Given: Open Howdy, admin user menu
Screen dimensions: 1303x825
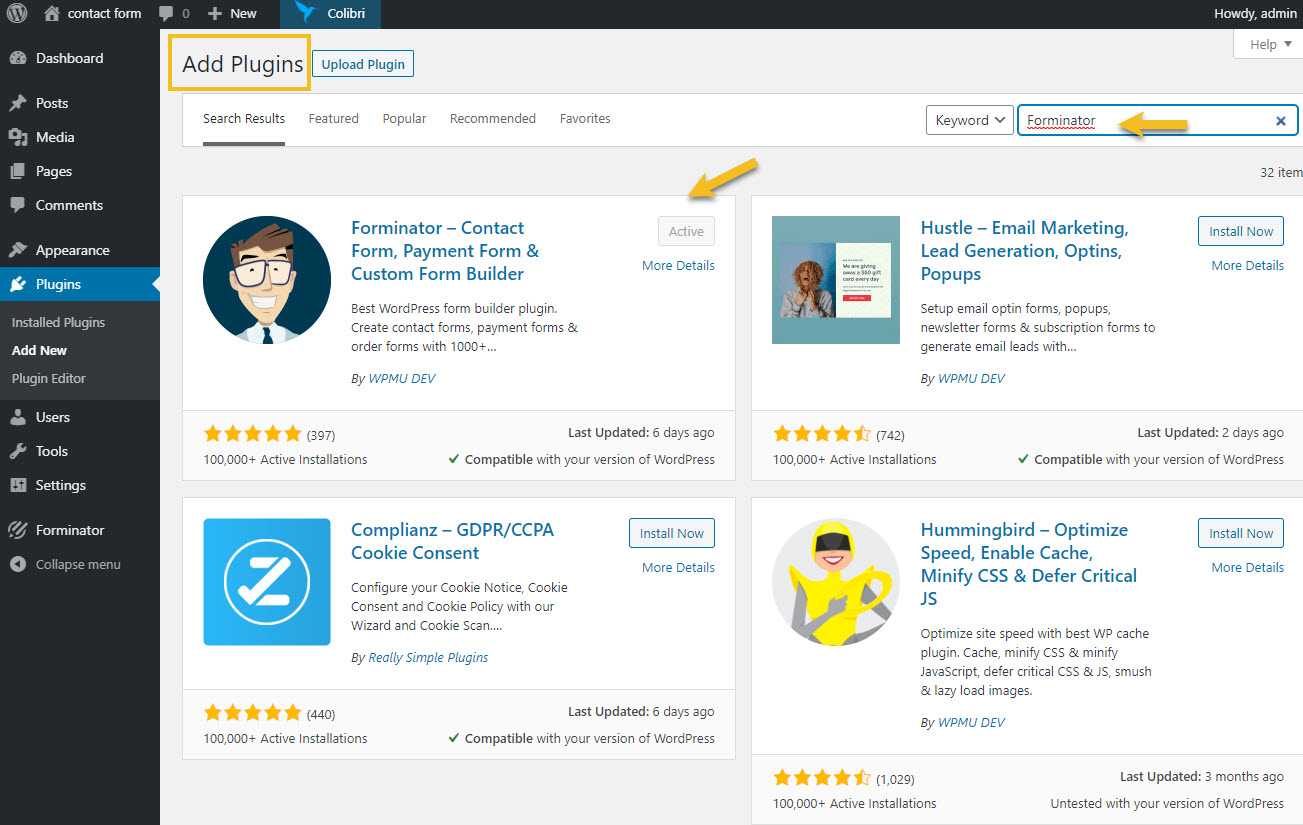Looking at the screenshot, I should click(x=1254, y=14).
